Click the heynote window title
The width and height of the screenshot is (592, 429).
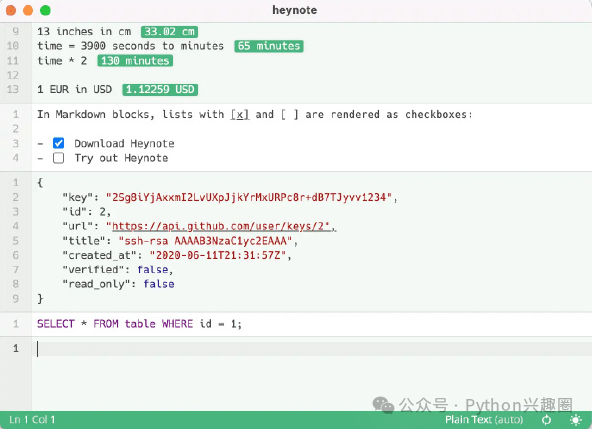[x=295, y=10]
